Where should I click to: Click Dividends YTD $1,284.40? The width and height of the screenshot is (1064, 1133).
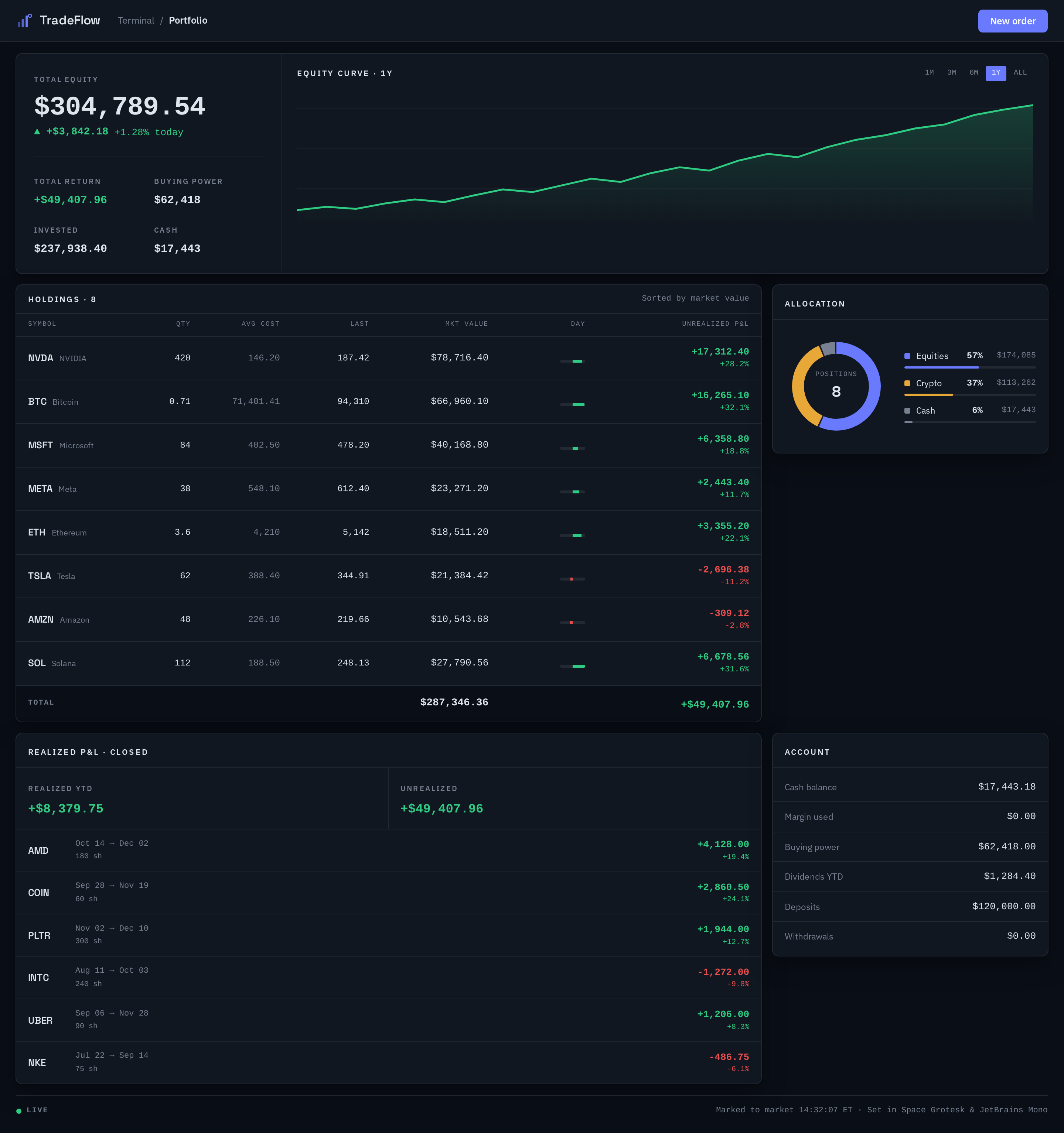tap(1010, 877)
